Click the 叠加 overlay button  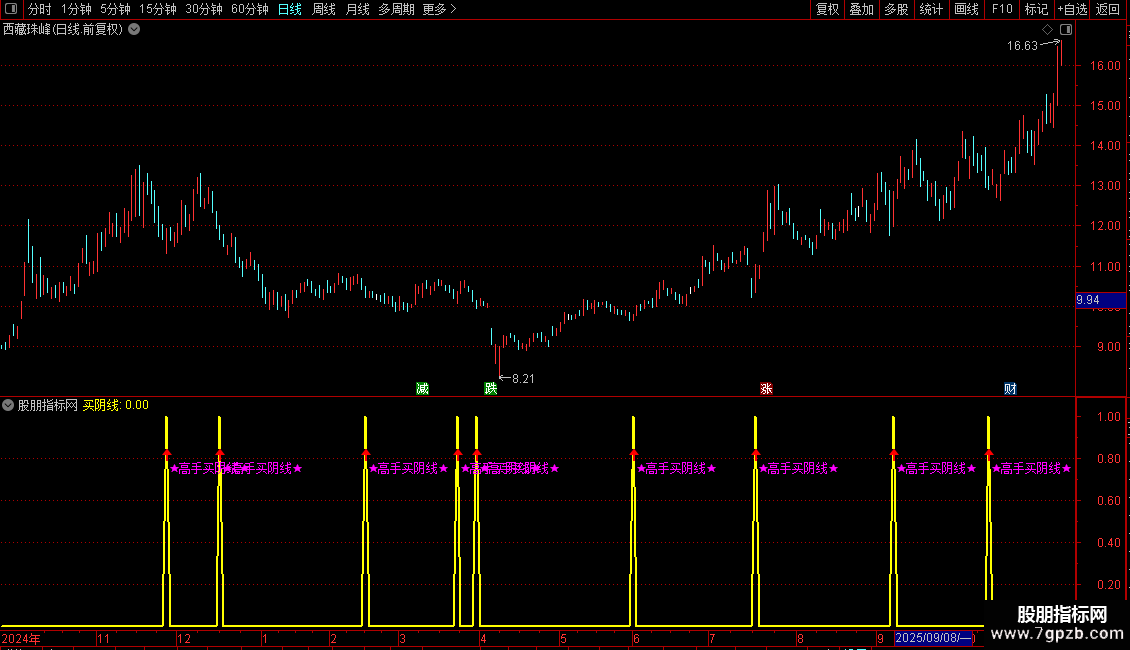tap(862, 9)
